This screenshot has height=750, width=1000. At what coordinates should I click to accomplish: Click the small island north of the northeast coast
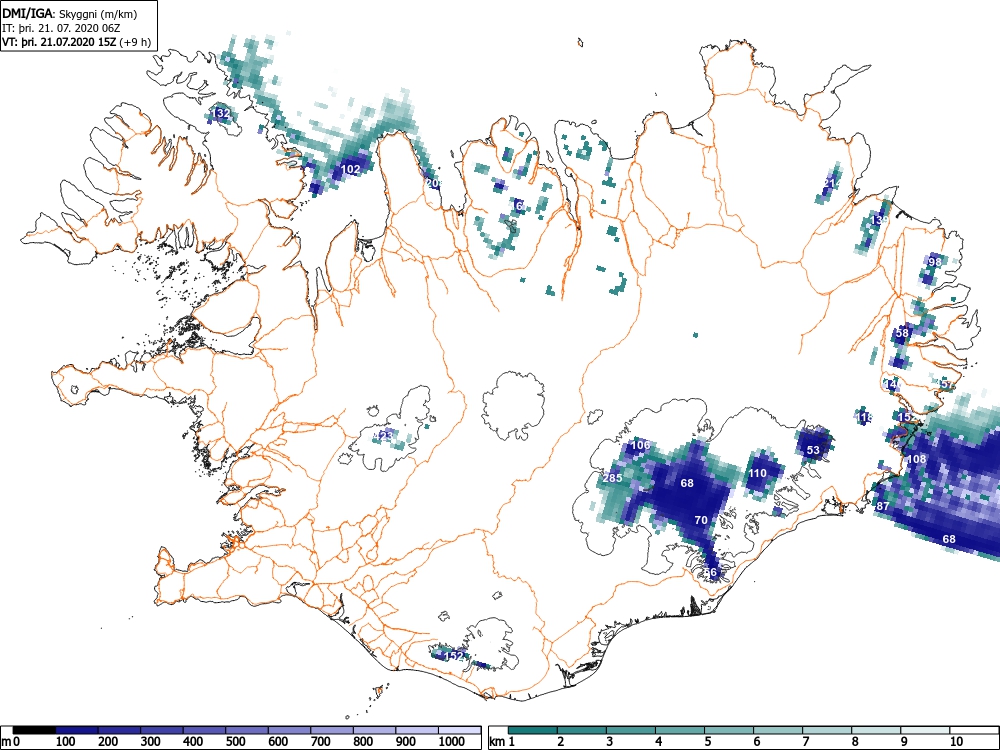coord(580,43)
